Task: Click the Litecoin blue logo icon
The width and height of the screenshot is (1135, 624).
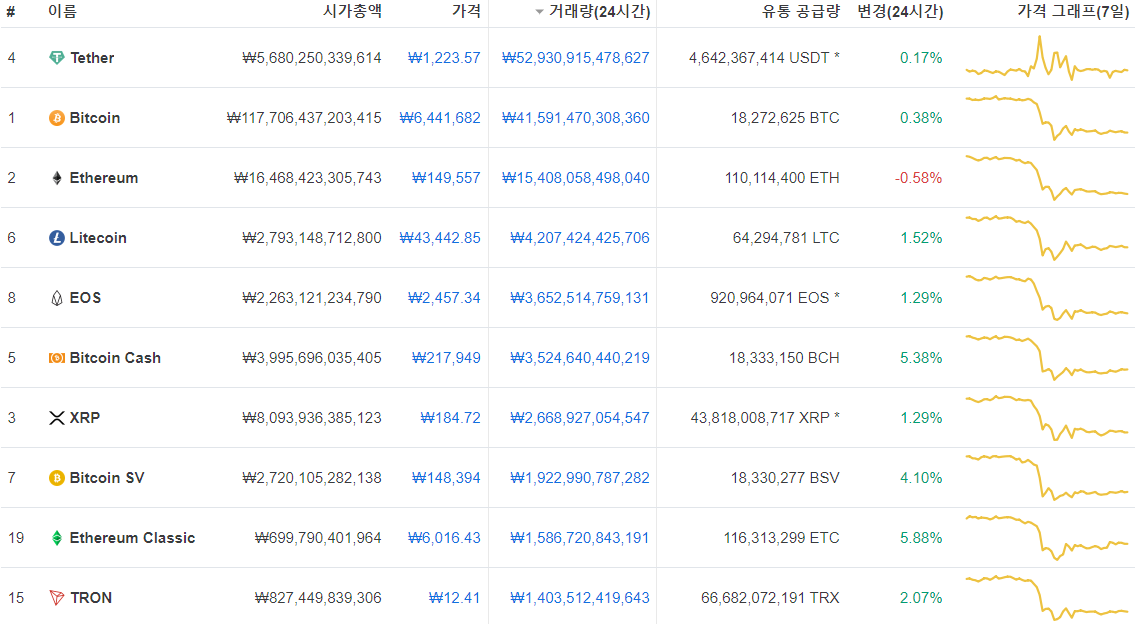Action: tap(56, 238)
